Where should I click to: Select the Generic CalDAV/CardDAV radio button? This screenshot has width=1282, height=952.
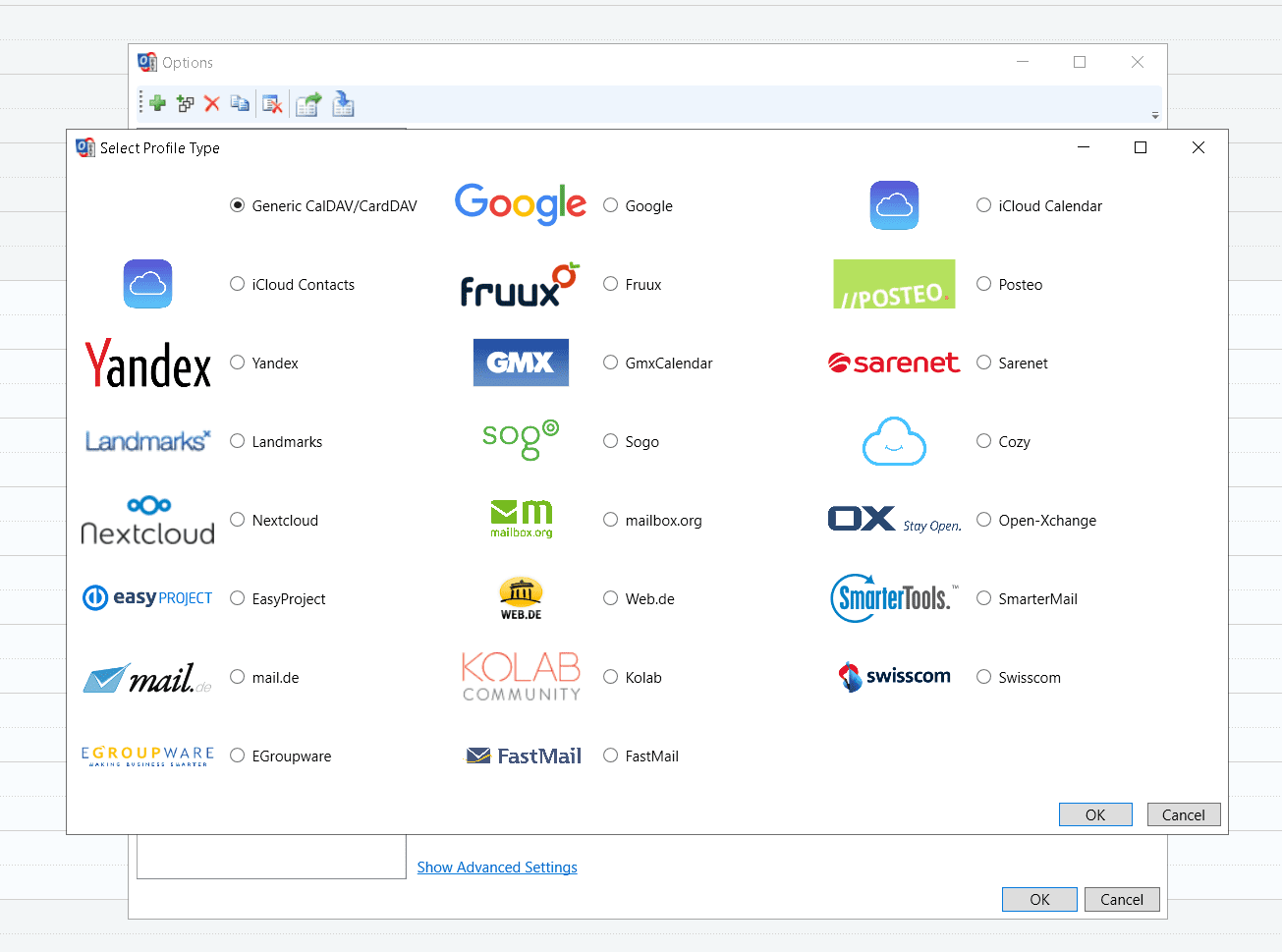323,205
